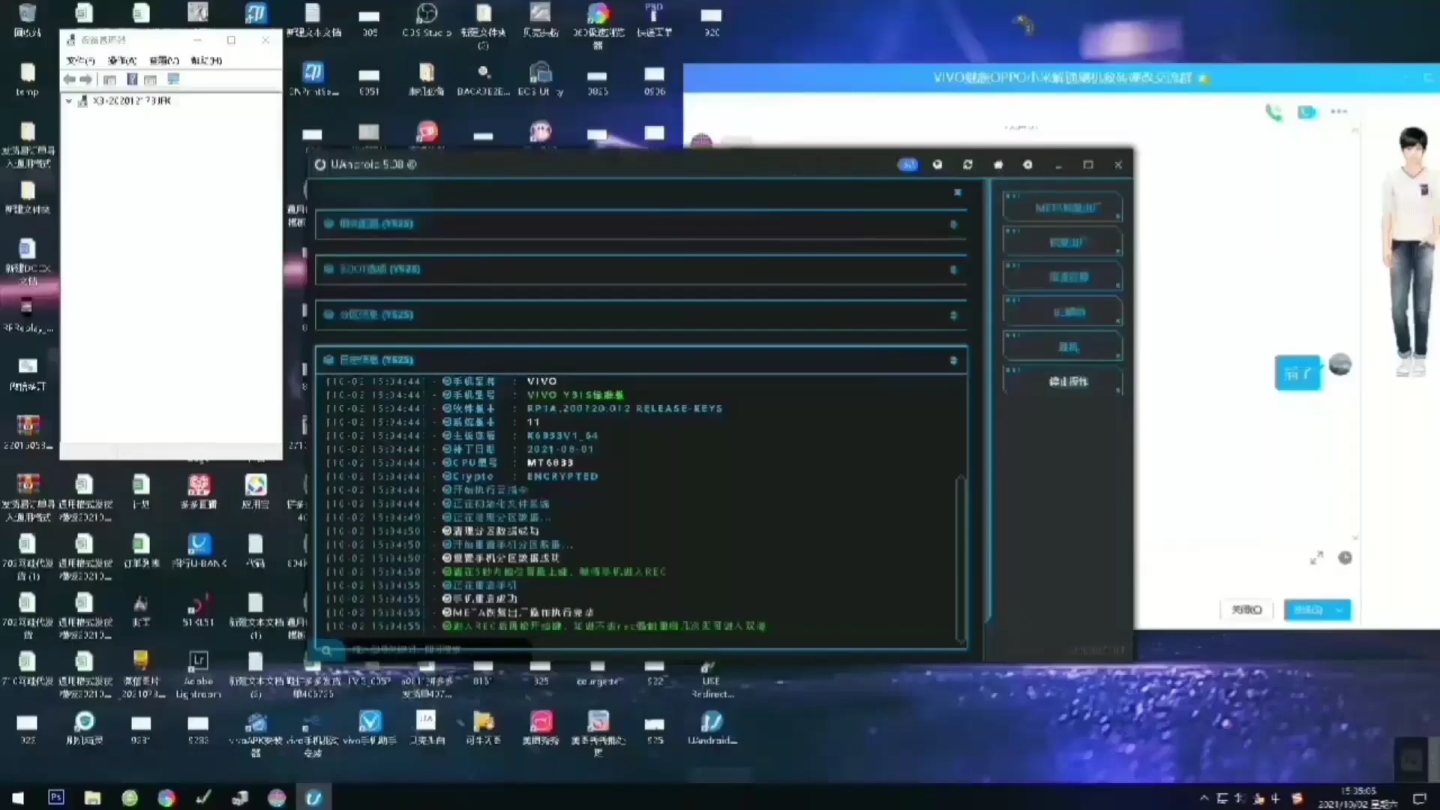Viewport: 1440px width, 810px height.
Task: Open the send button's dropdown arrow
Action: point(1340,610)
